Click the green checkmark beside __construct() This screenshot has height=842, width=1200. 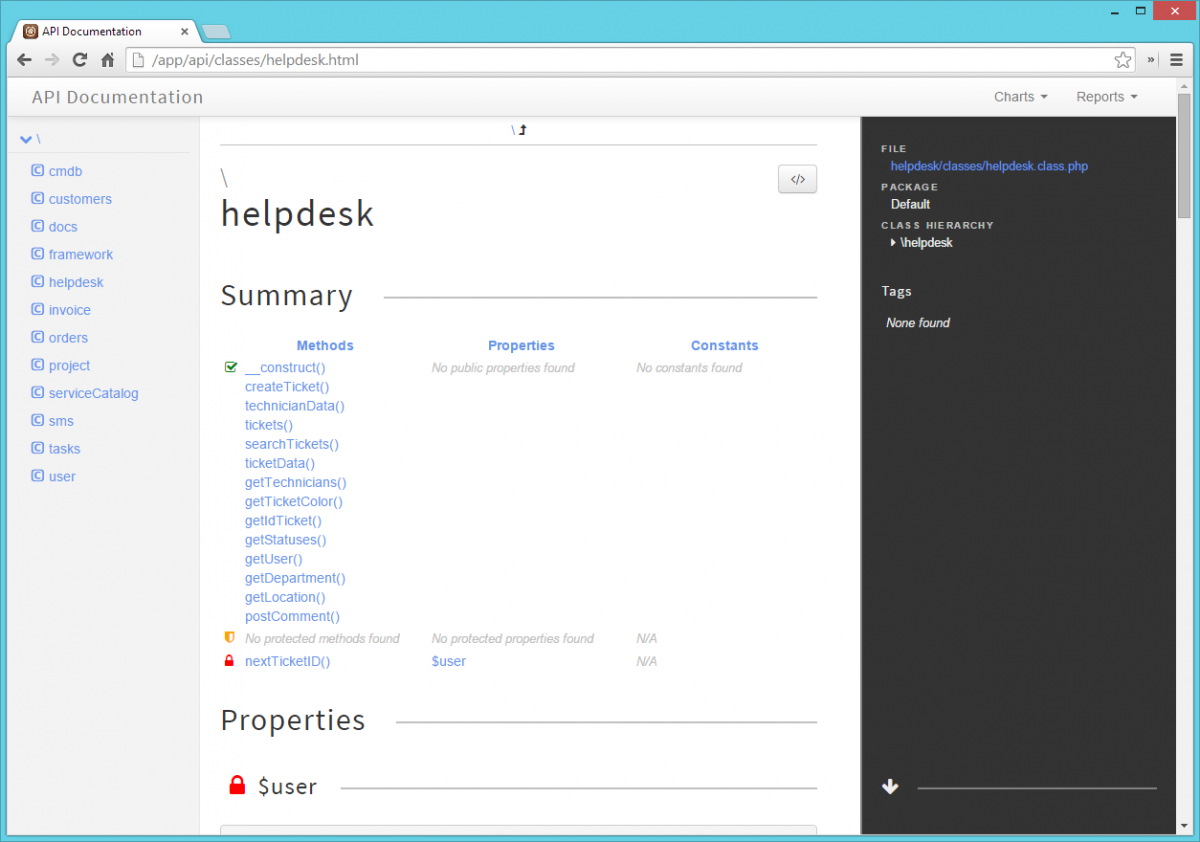tap(230, 367)
